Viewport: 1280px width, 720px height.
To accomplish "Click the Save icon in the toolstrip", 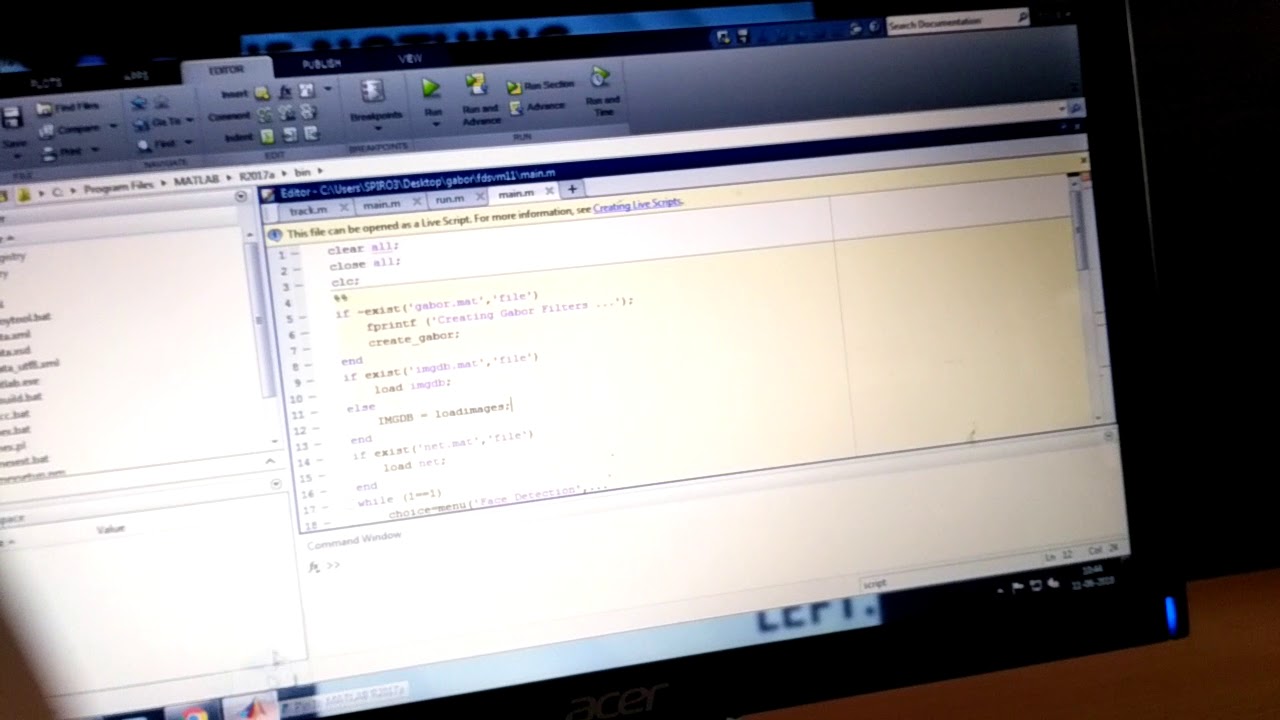I will 12,119.
